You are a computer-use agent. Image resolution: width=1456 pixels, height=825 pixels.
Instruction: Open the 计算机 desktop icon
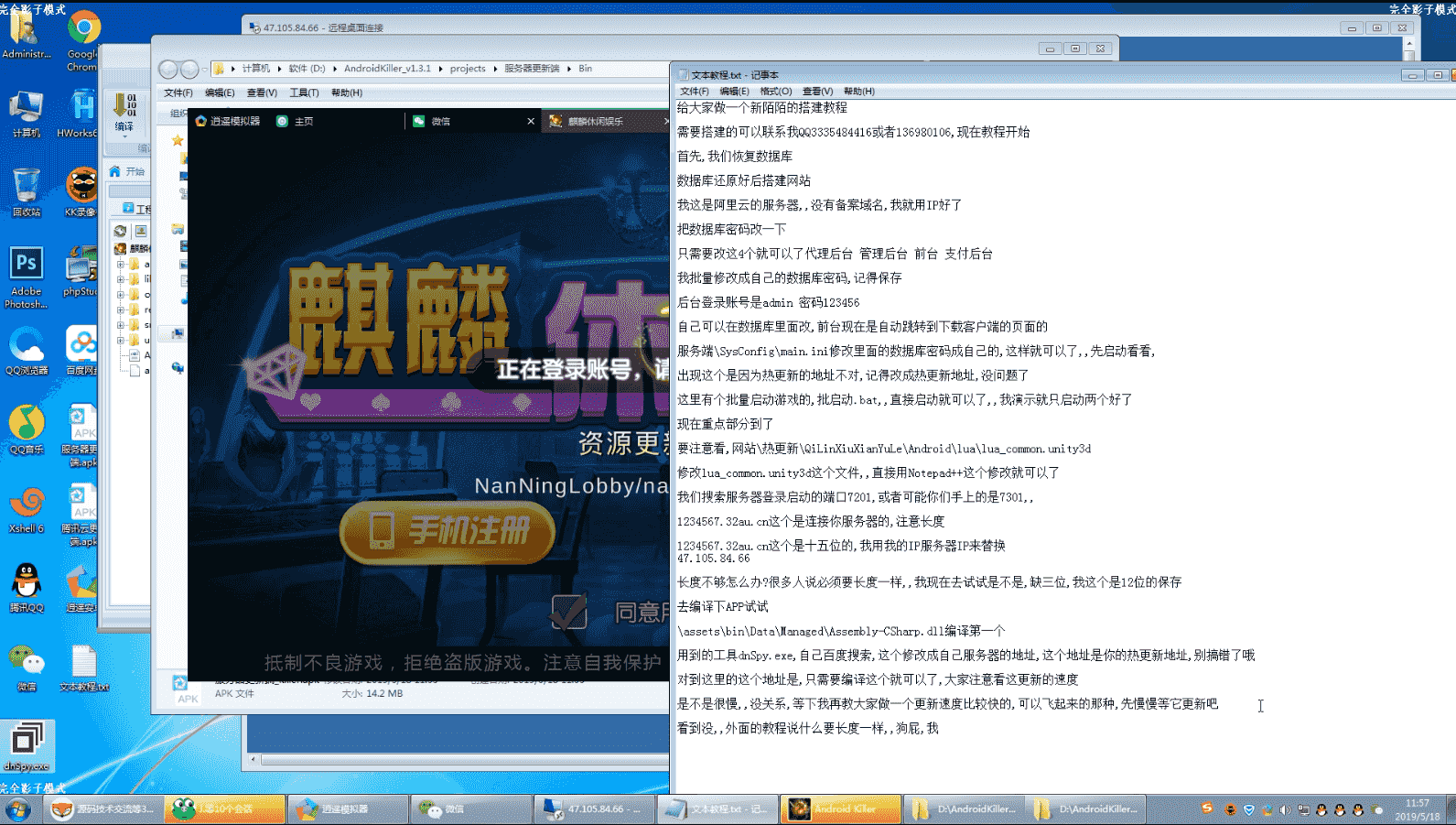click(x=26, y=114)
